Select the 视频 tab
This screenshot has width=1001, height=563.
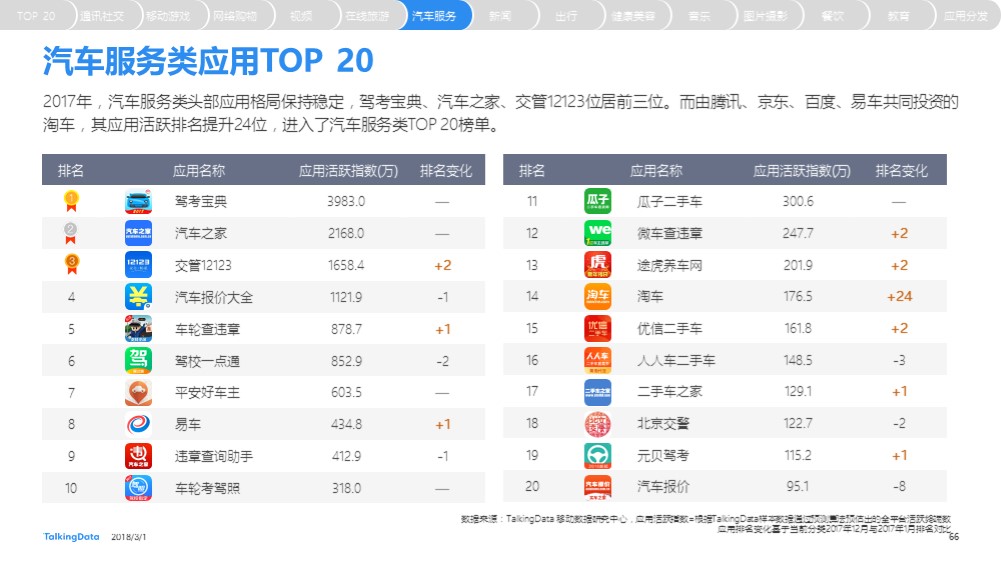coord(301,16)
